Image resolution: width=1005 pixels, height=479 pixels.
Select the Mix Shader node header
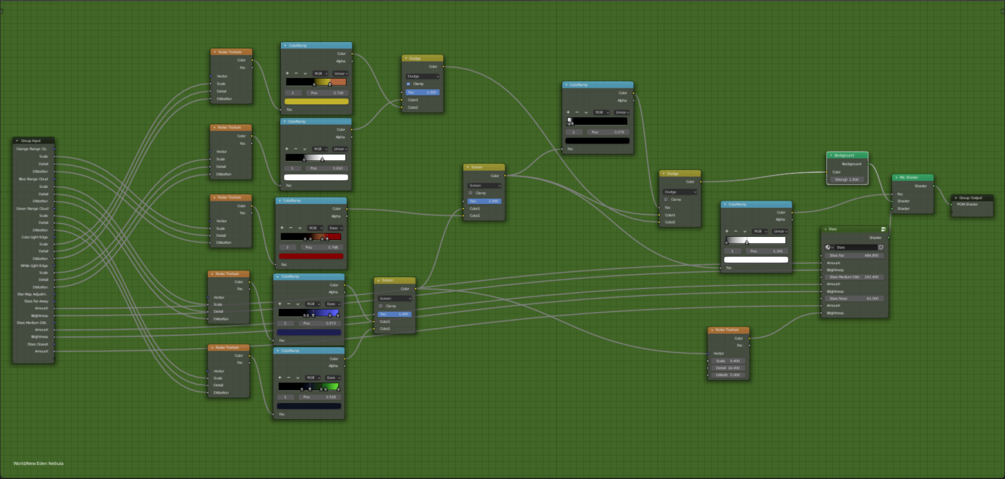pyautogui.click(x=913, y=178)
